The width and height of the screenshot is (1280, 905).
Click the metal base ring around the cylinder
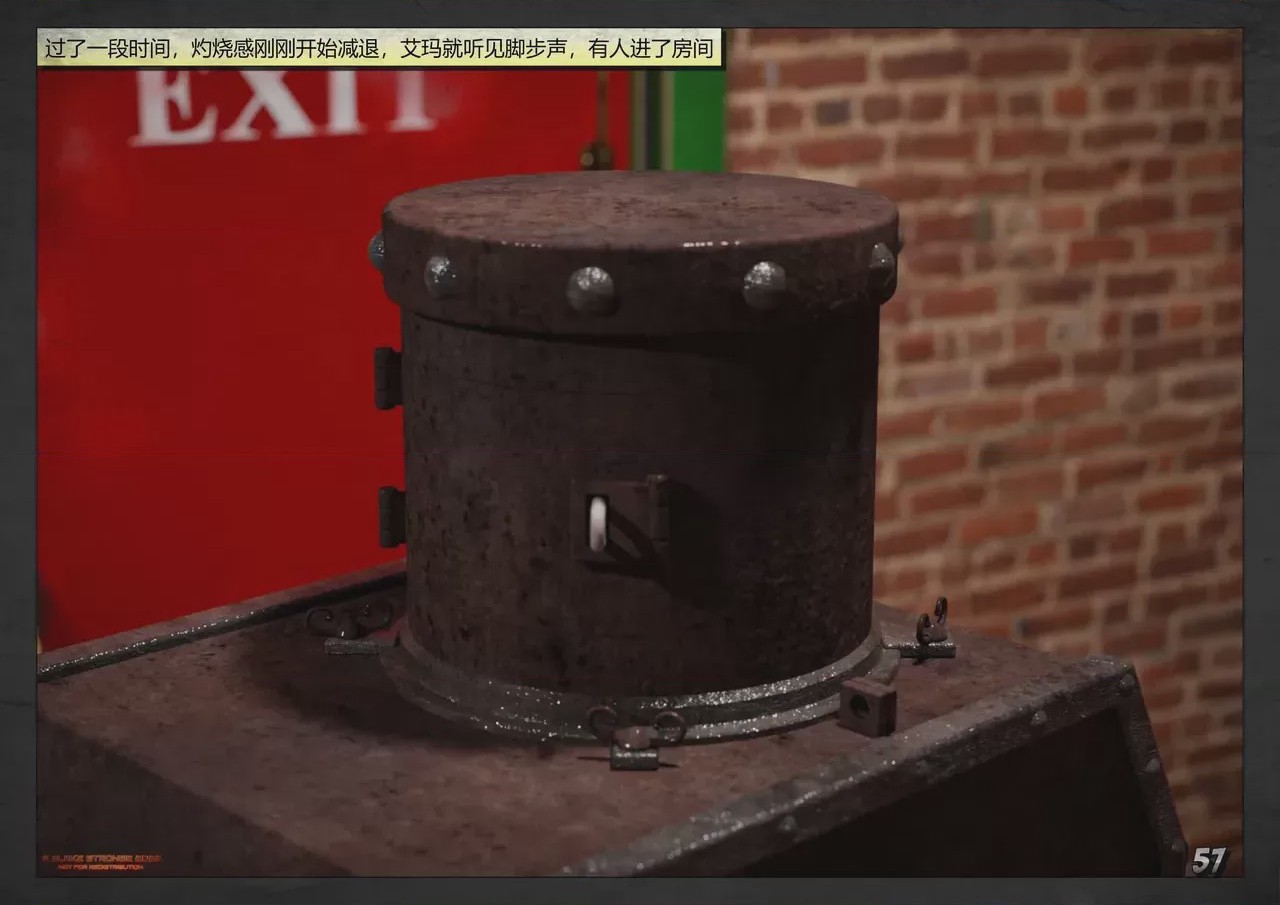point(640,690)
